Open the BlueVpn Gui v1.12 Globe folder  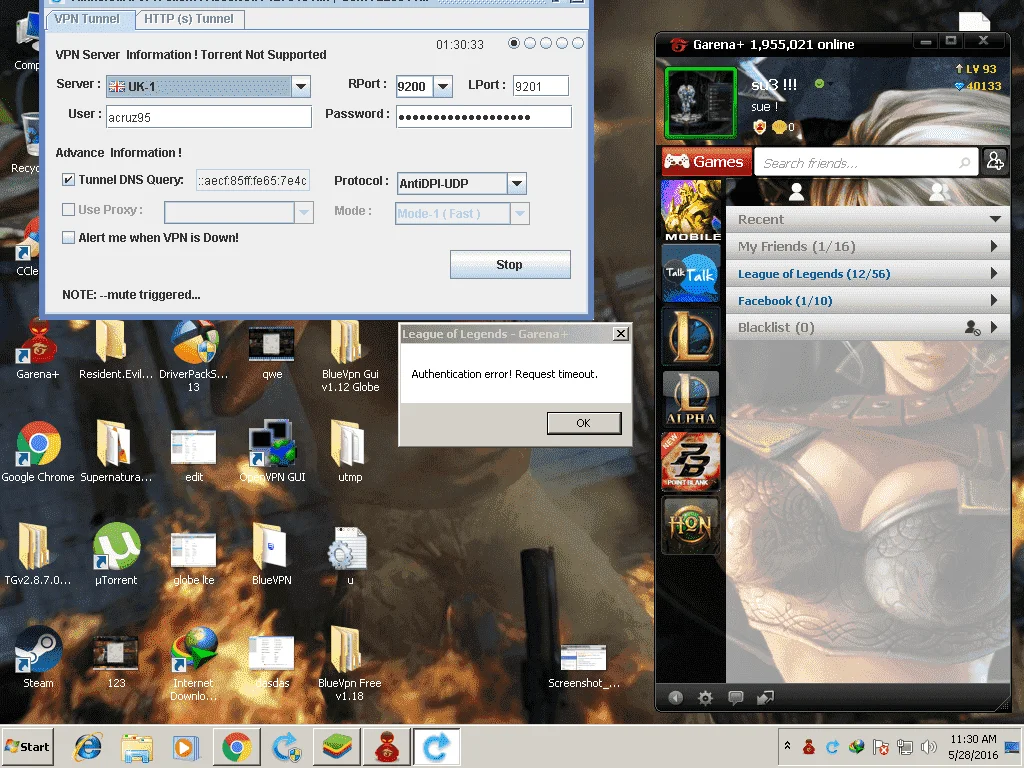pos(350,356)
